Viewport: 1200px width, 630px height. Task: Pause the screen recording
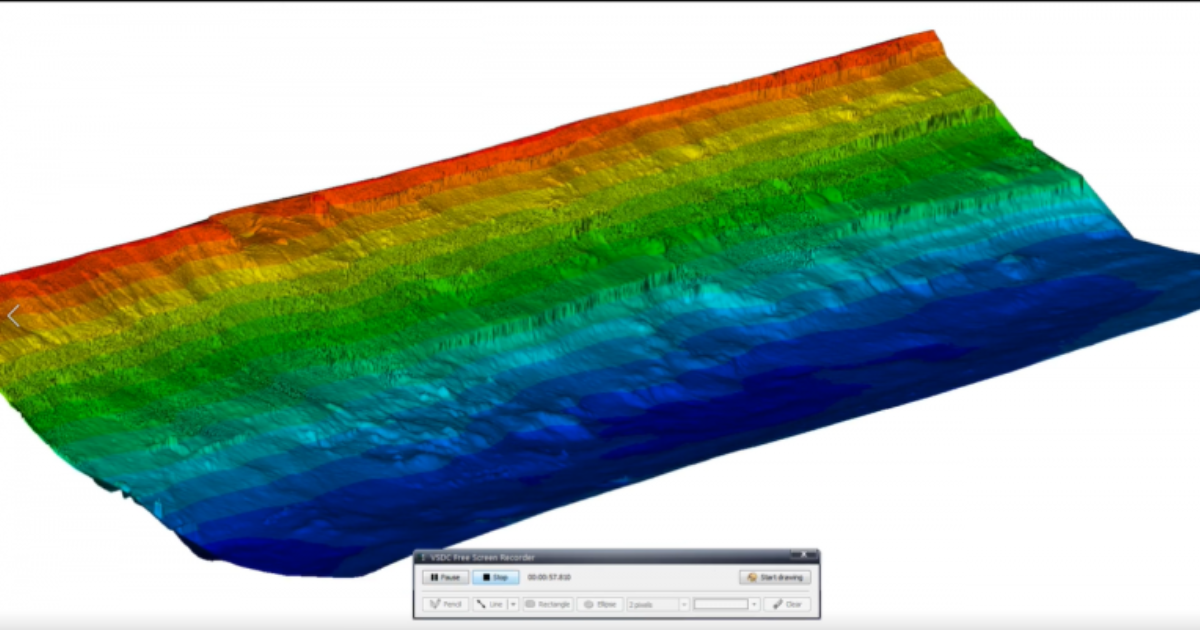pyautogui.click(x=445, y=577)
